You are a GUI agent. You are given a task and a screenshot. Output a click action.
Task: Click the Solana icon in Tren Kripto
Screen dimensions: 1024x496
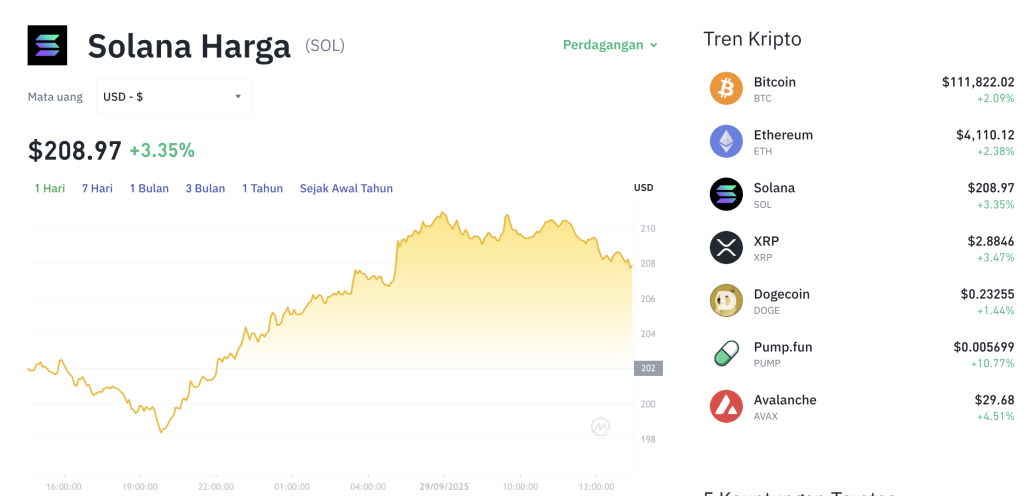[x=726, y=194]
